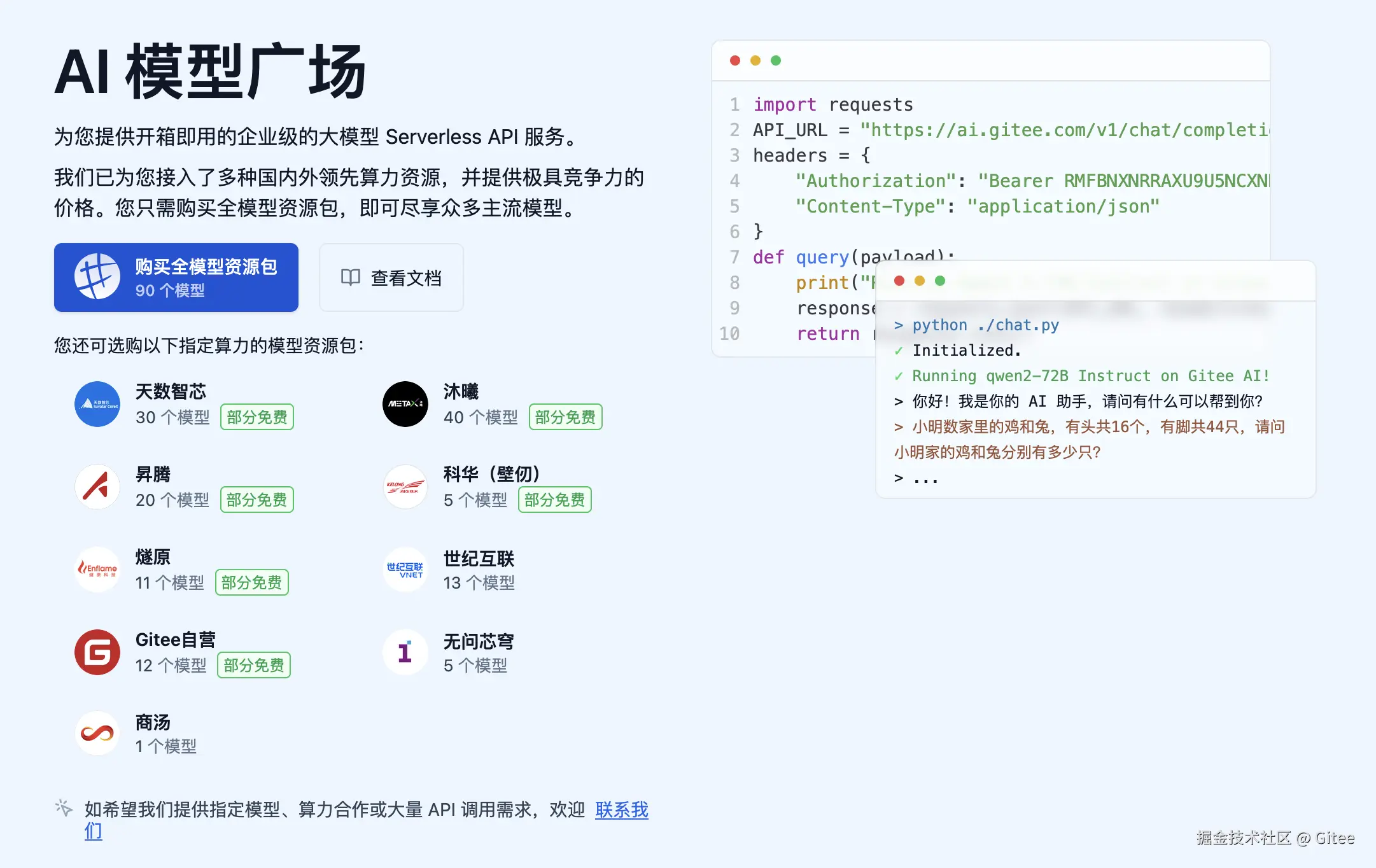Screen dimensions: 1376x868
Task: Follow the 联系我们 link
Action: 621,809
